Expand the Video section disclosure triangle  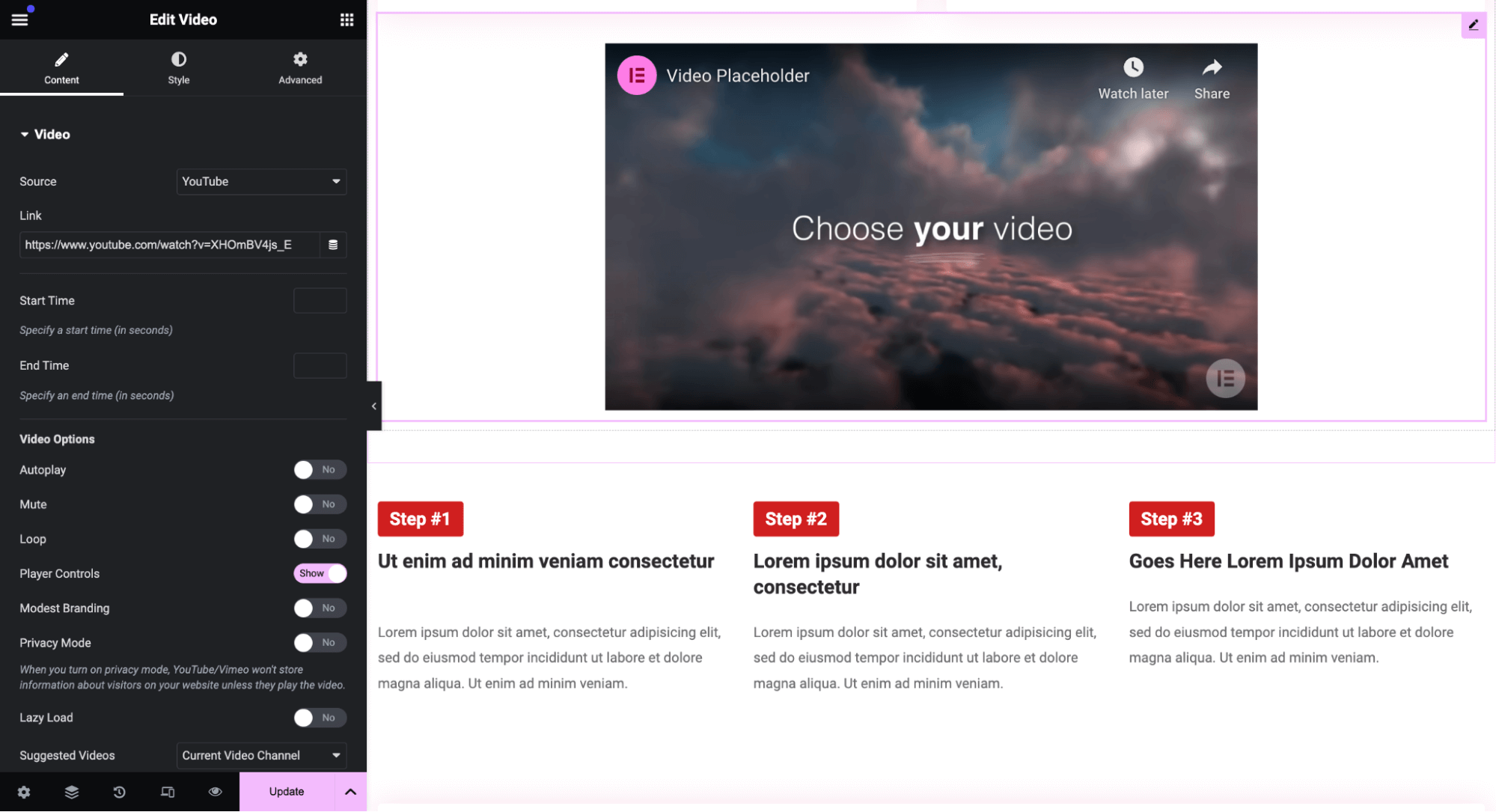[25, 133]
